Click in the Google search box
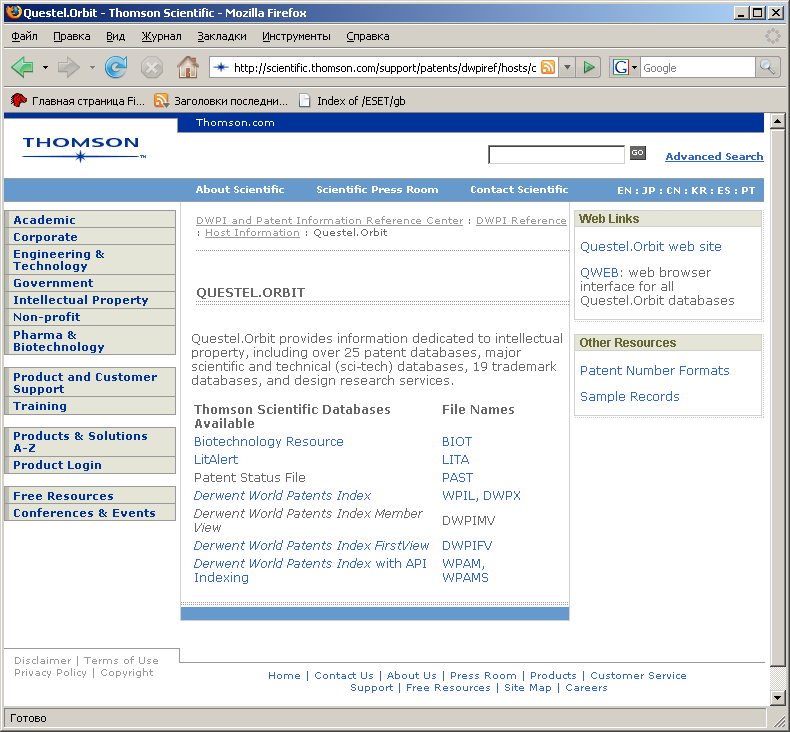The image size is (790, 732). click(x=698, y=67)
